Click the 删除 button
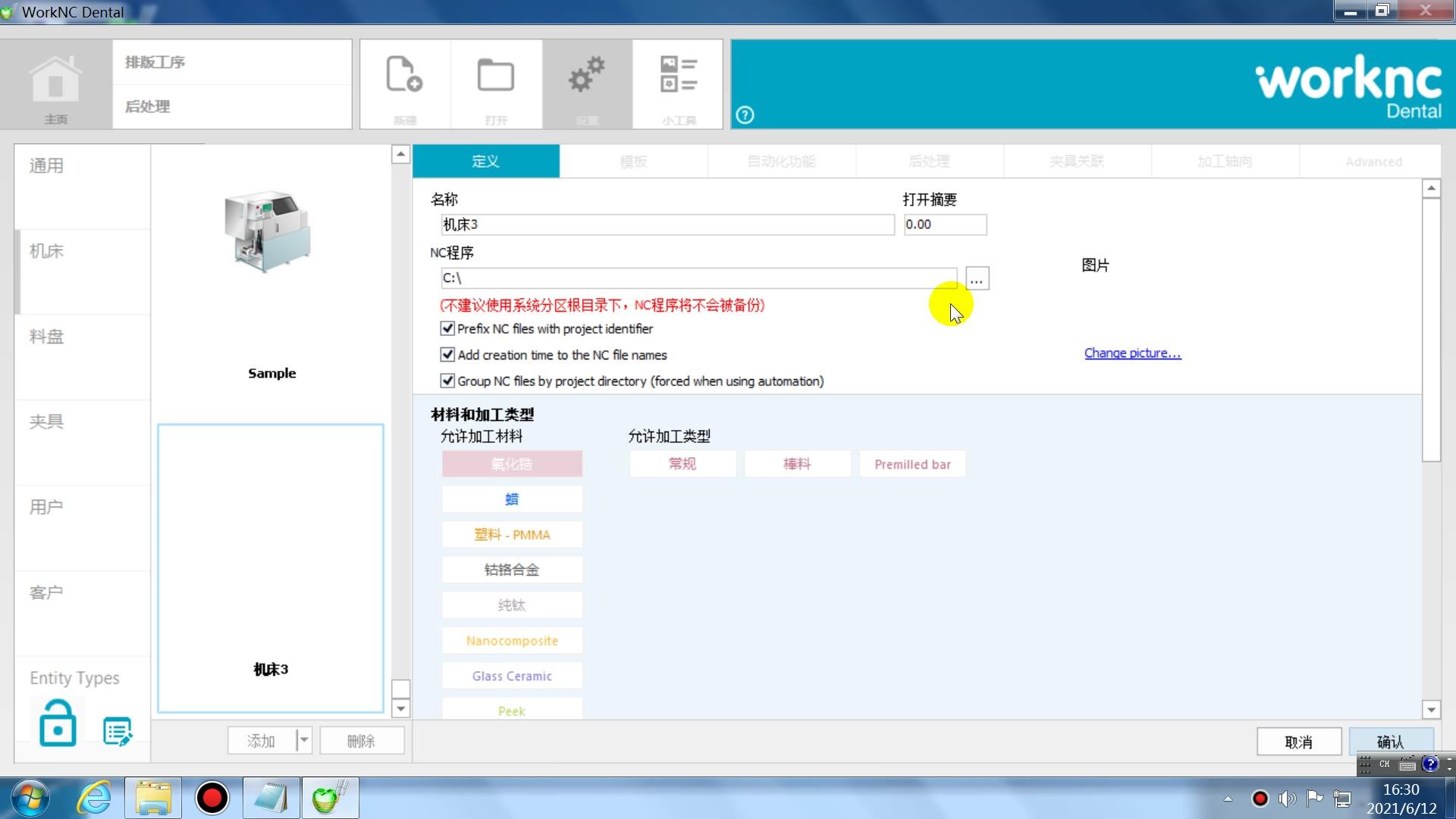Image resolution: width=1456 pixels, height=819 pixels. point(362,740)
